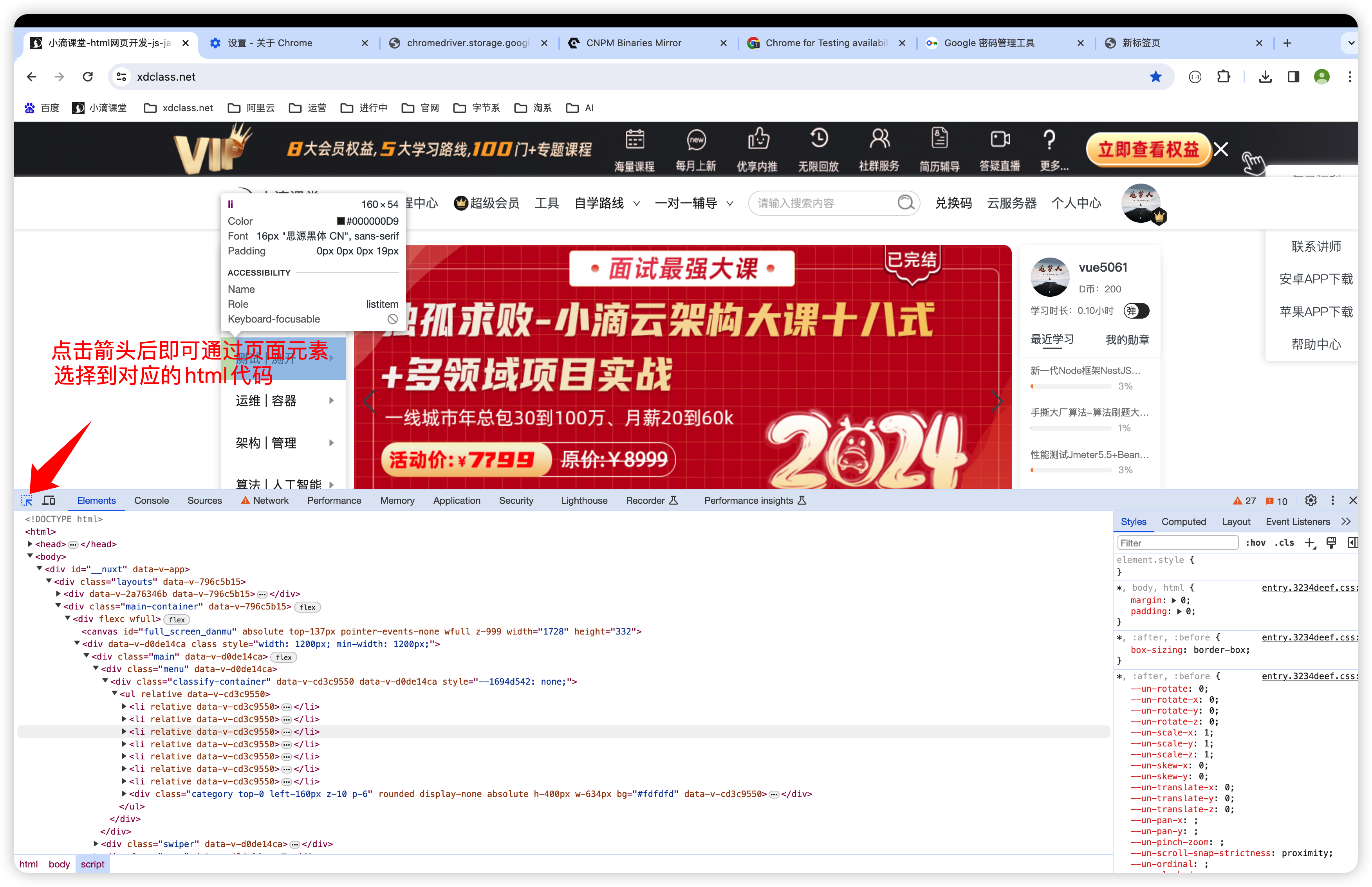Viewport: 1372px width, 887px height.
Task: Click the 立即查看权益 button
Action: pos(1148,150)
